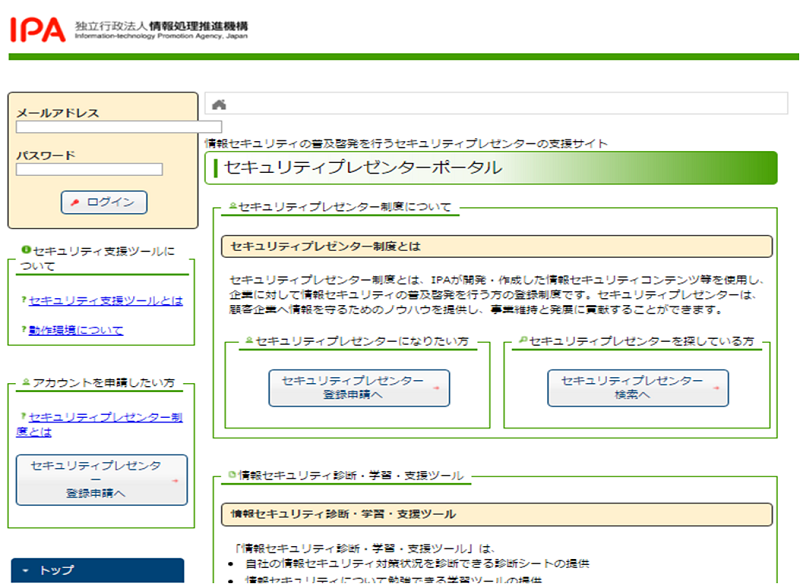Screen dimensions: 800x584
Task: Click the セキュリティプレゼンター制度とは heading bar
Action: [x=496, y=246]
